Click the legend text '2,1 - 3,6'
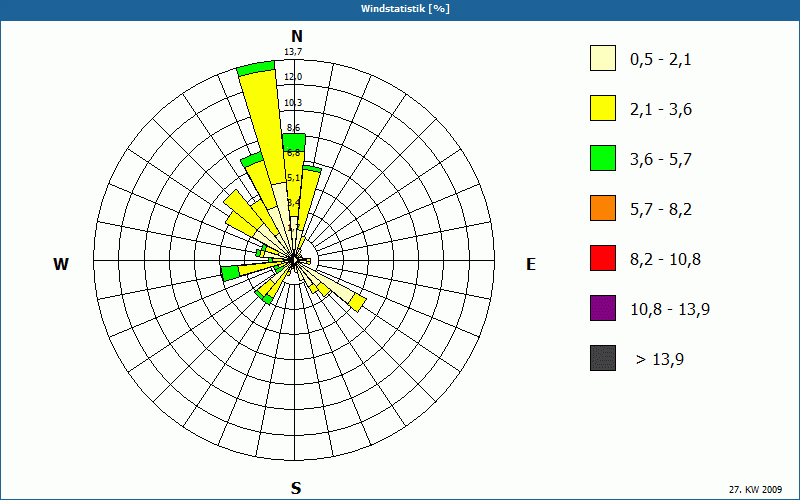Image resolution: width=800 pixels, height=500 pixels. tap(661, 110)
